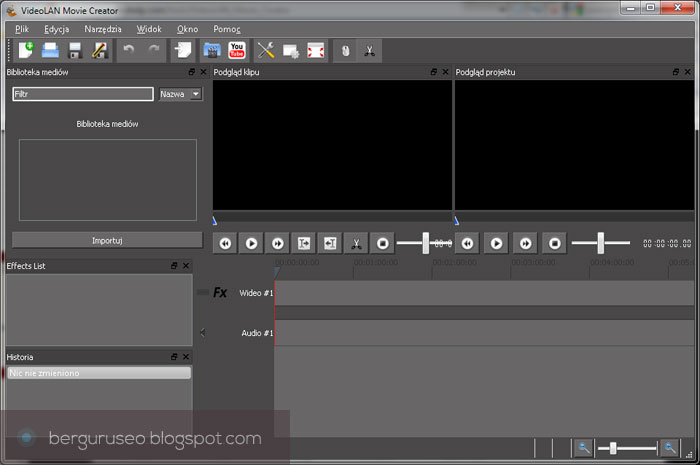Click the import media page-arrow icon
Image resolution: width=700 pixels, height=465 pixels.
[x=183, y=50]
